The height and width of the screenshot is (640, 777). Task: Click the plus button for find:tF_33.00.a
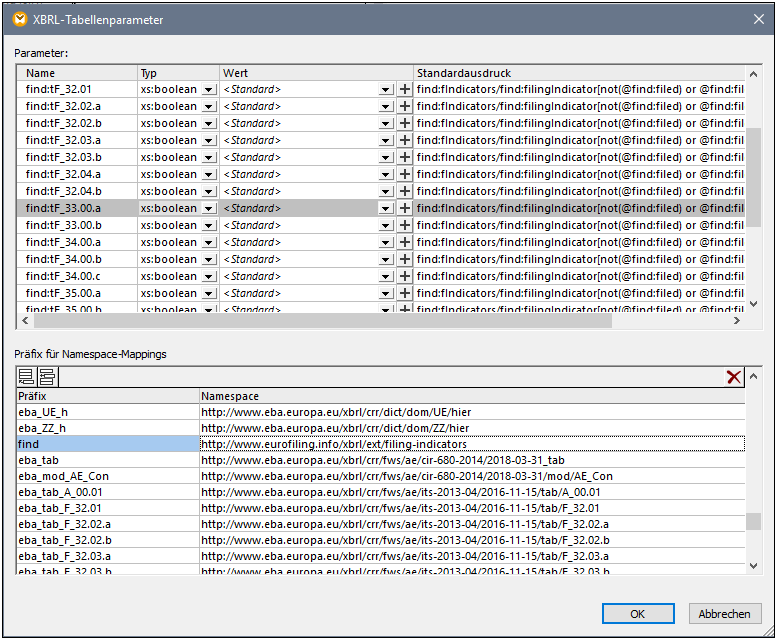pos(405,209)
